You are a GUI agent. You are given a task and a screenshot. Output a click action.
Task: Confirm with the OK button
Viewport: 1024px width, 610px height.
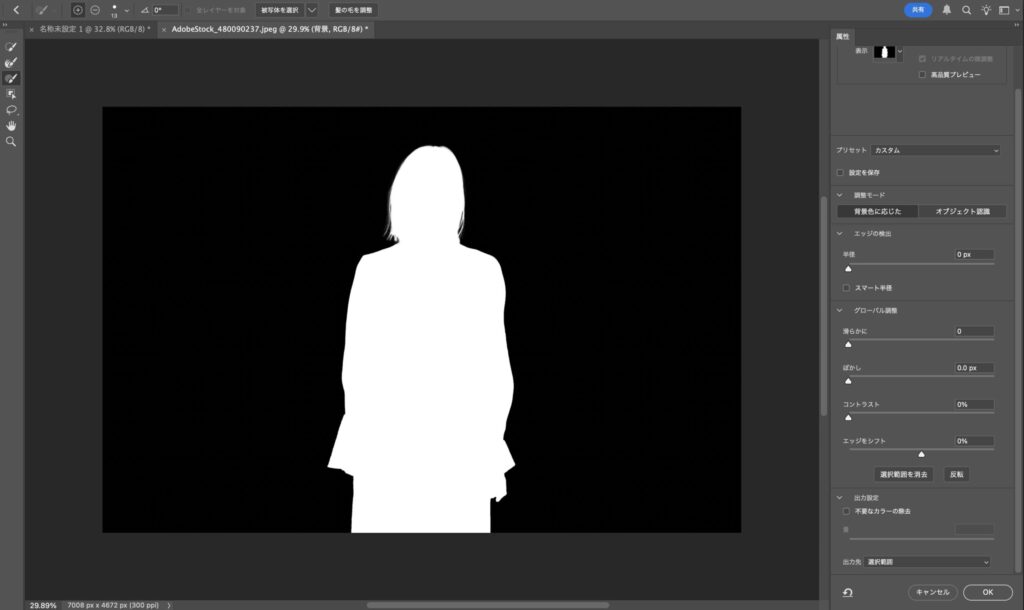(987, 592)
